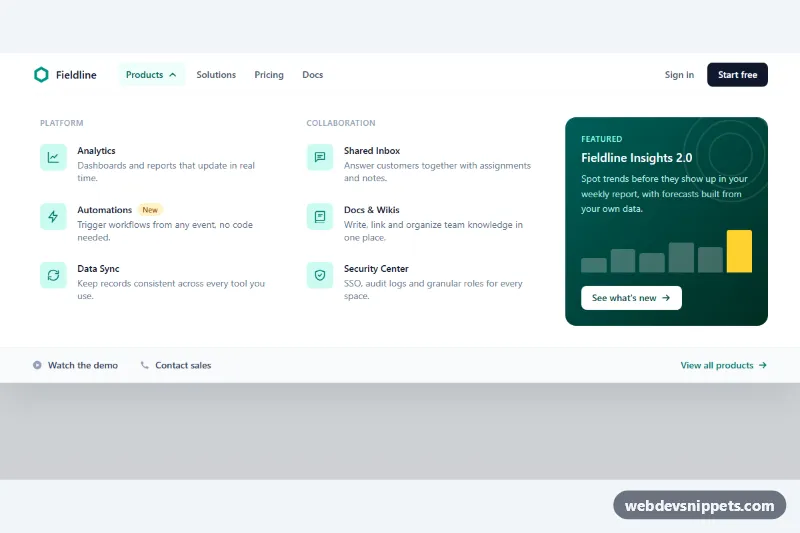Click 'Answer customers together with assignments' description

coord(437,171)
